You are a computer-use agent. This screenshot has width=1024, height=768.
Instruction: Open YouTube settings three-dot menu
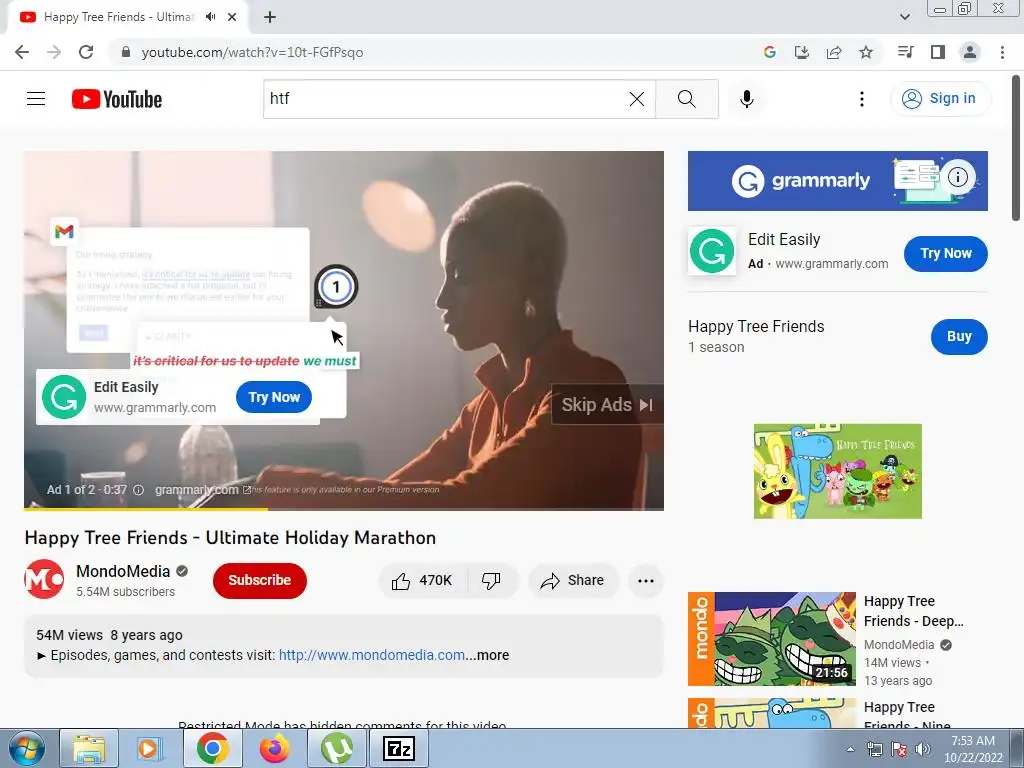coord(861,99)
